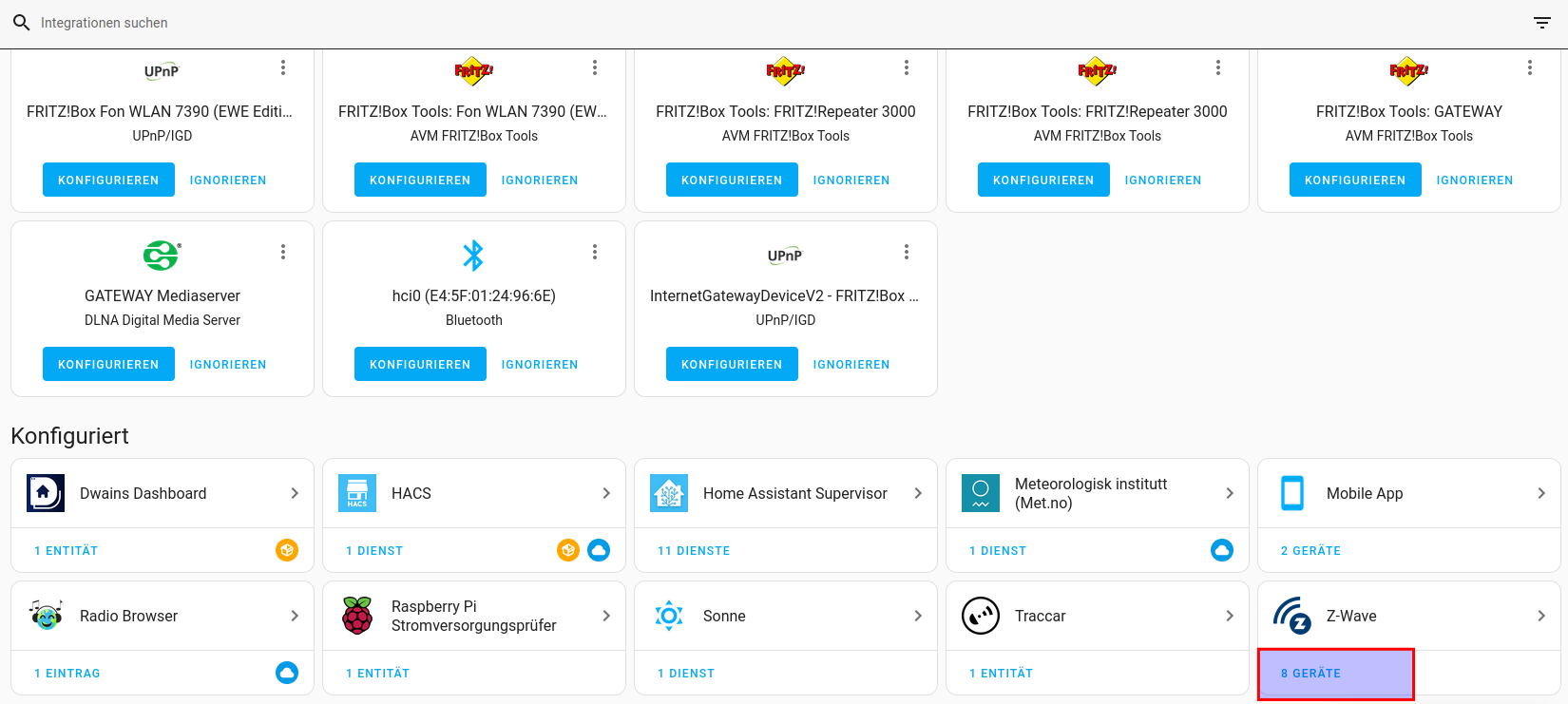Click the Bluetooth icon on hci0 card
1568x704 pixels.
tap(473, 256)
